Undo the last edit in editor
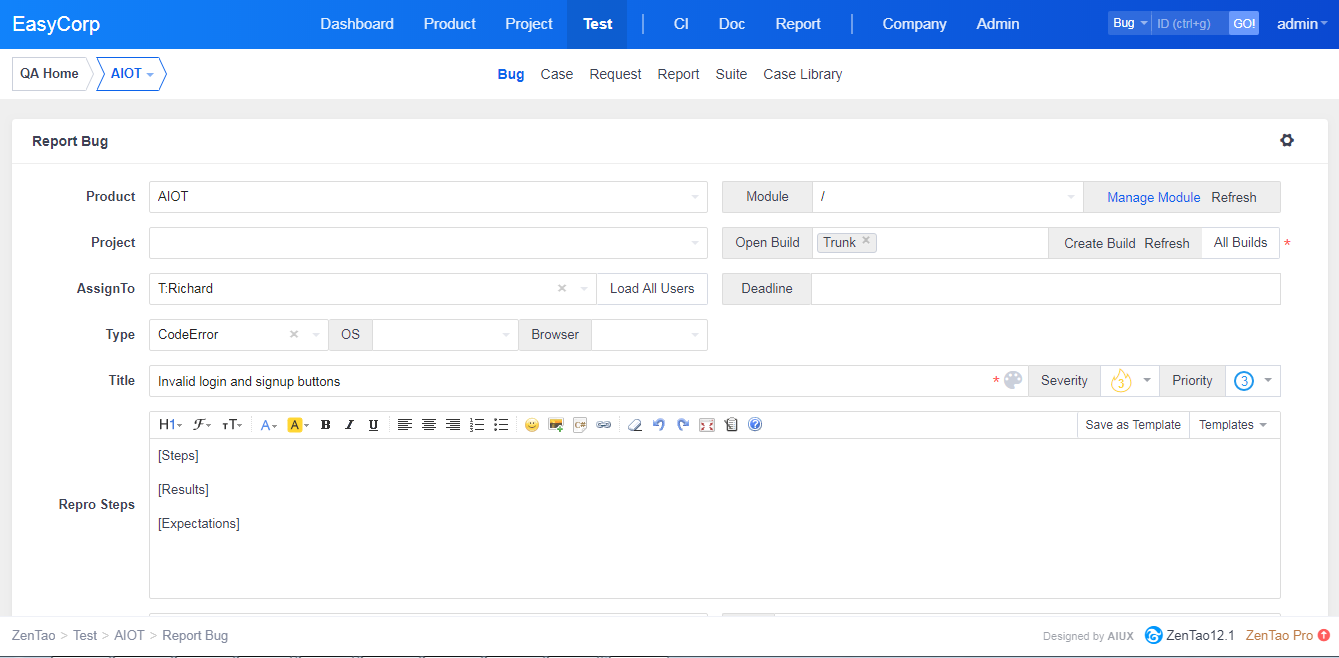 click(659, 425)
